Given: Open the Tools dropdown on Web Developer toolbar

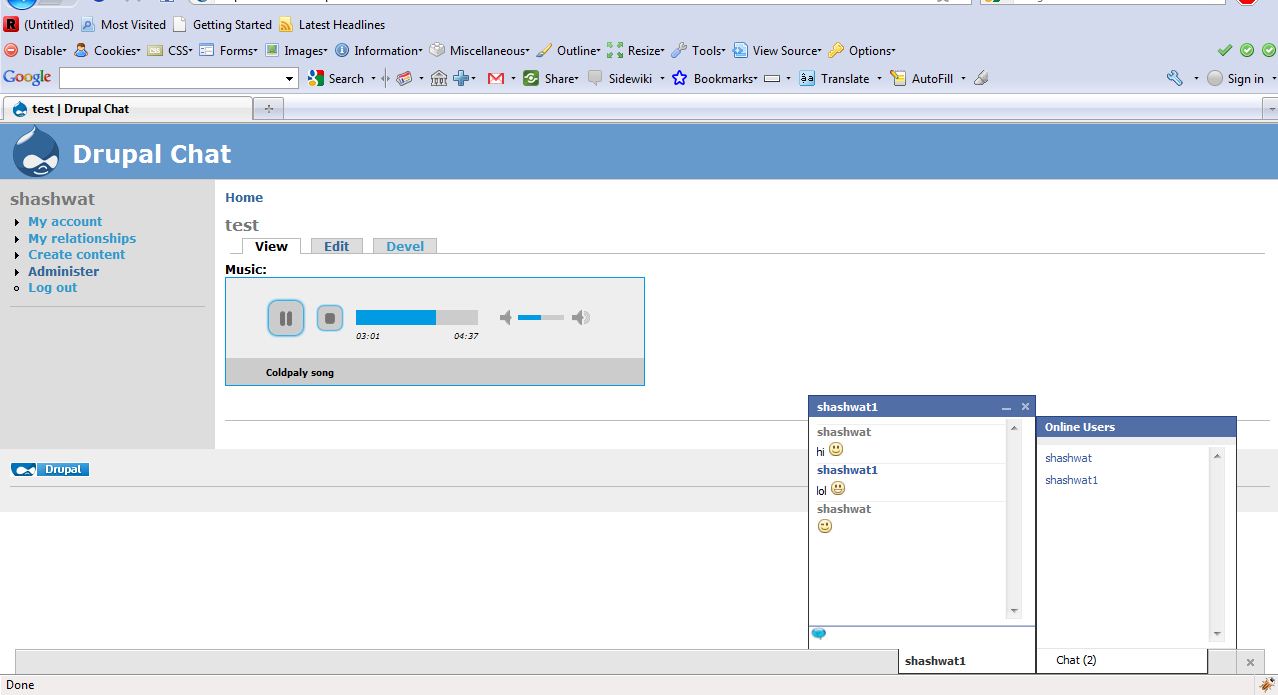Looking at the screenshot, I should pyautogui.click(x=705, y=50).
